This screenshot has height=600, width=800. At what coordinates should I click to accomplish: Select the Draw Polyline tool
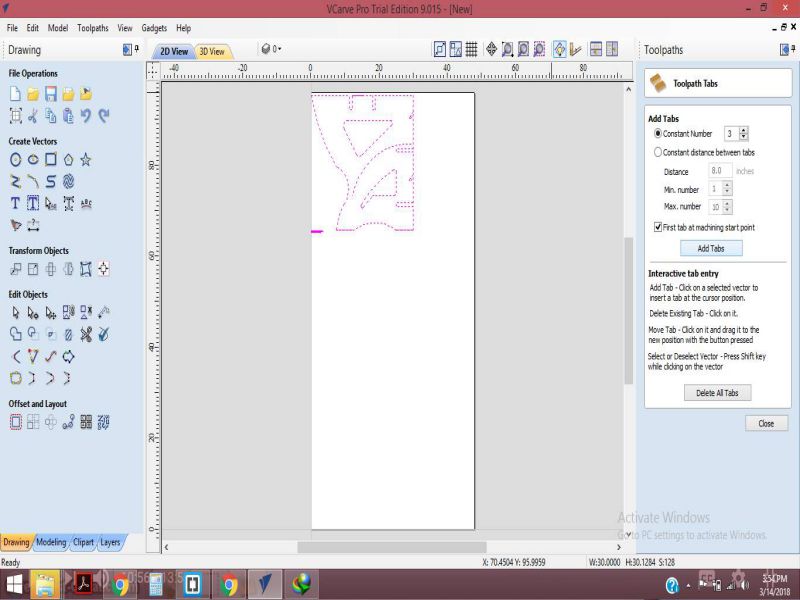(15, 182)
